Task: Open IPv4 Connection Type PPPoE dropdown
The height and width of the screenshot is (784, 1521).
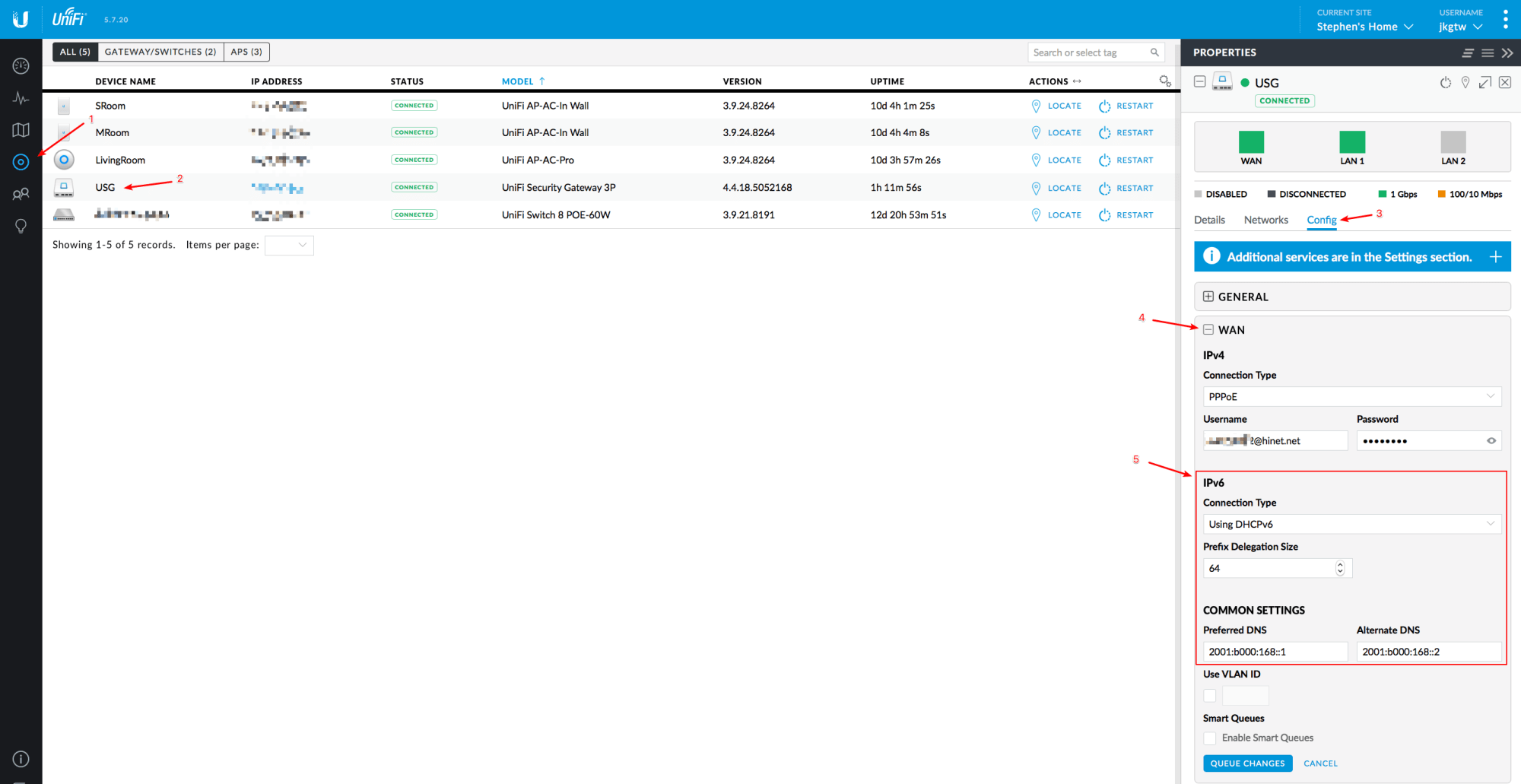Action: coord(1352,396)
